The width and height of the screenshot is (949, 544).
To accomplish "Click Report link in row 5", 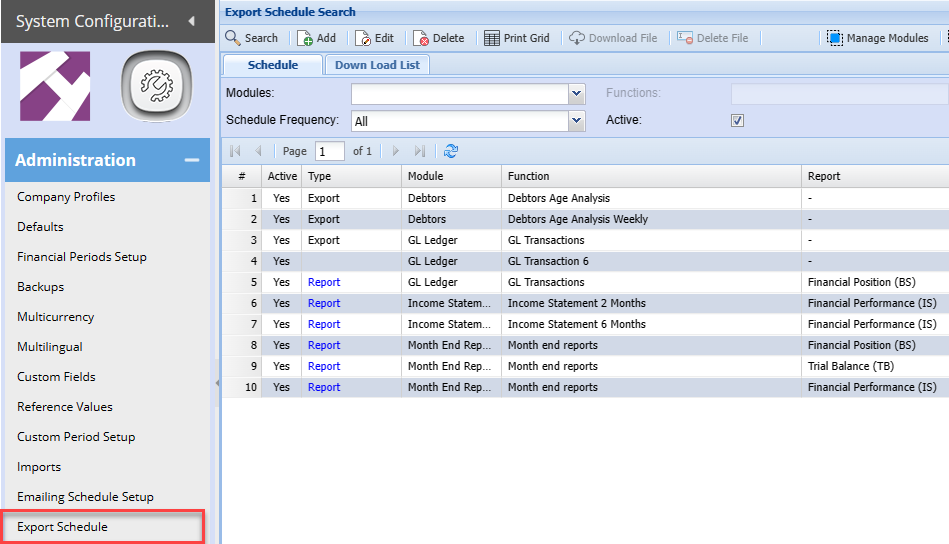I will 324,282.
